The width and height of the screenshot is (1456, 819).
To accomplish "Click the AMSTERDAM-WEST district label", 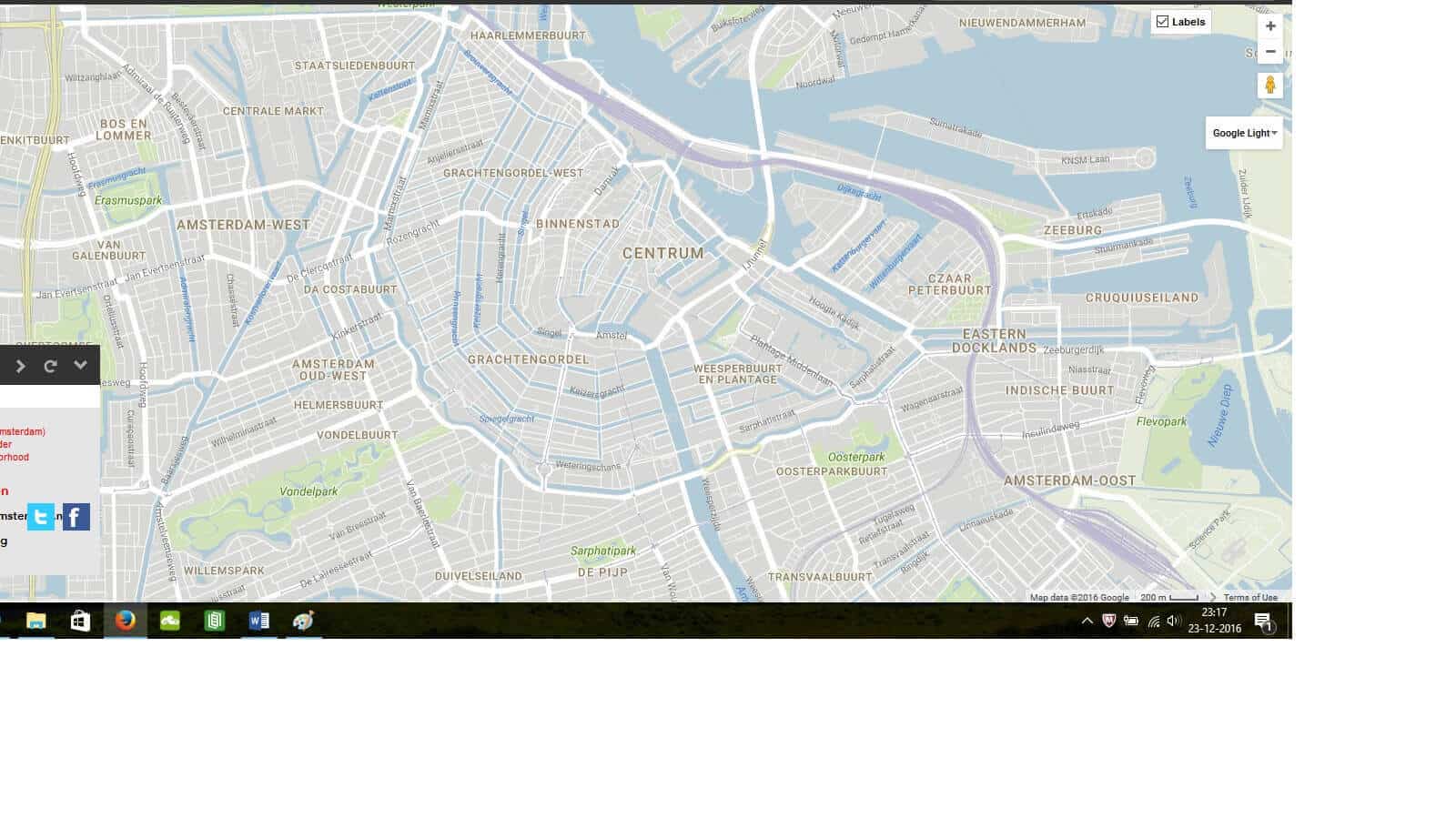I will point(243,225).
